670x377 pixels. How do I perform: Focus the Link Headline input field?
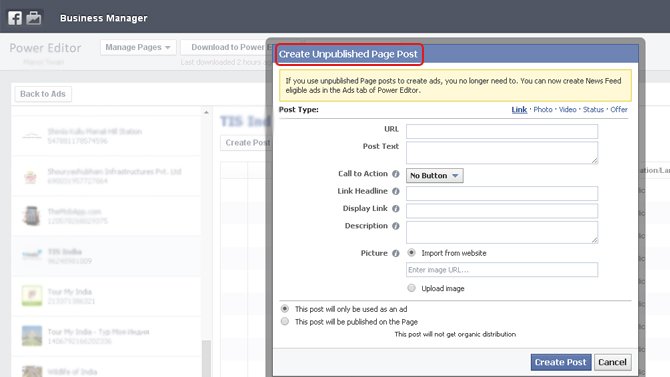click(x=502, y=193)
